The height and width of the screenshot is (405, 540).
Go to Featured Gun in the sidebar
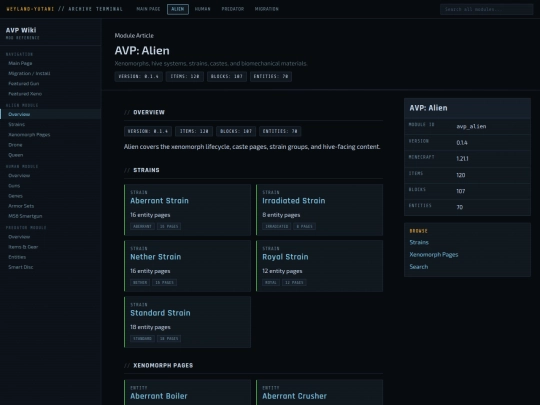click(23, 84)
